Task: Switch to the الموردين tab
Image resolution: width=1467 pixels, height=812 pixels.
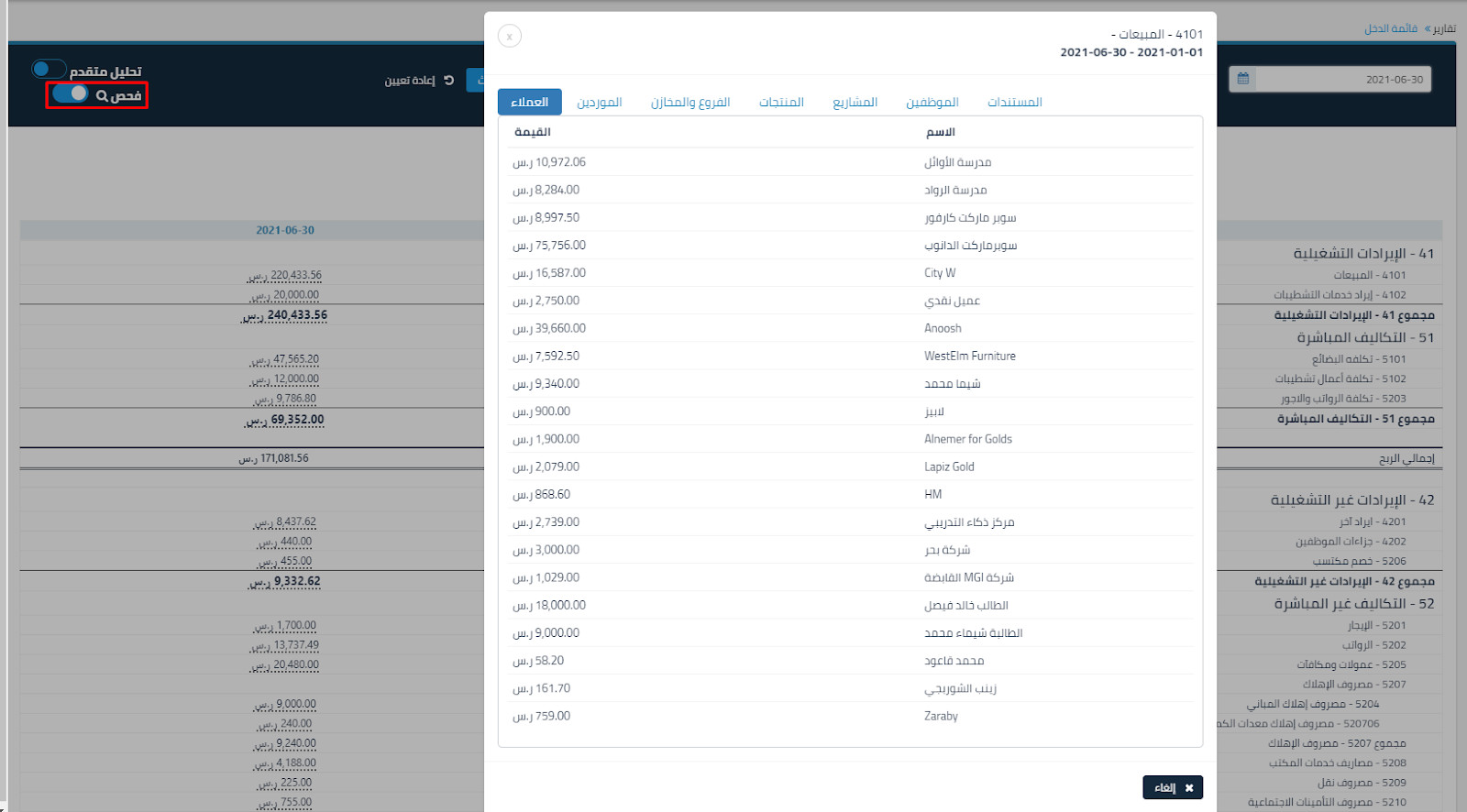Action: 599,102
